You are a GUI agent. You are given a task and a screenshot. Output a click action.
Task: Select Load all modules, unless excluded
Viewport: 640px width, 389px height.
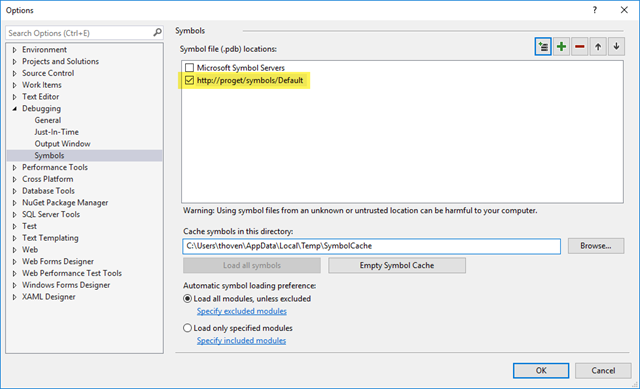[x=187, y=299]
